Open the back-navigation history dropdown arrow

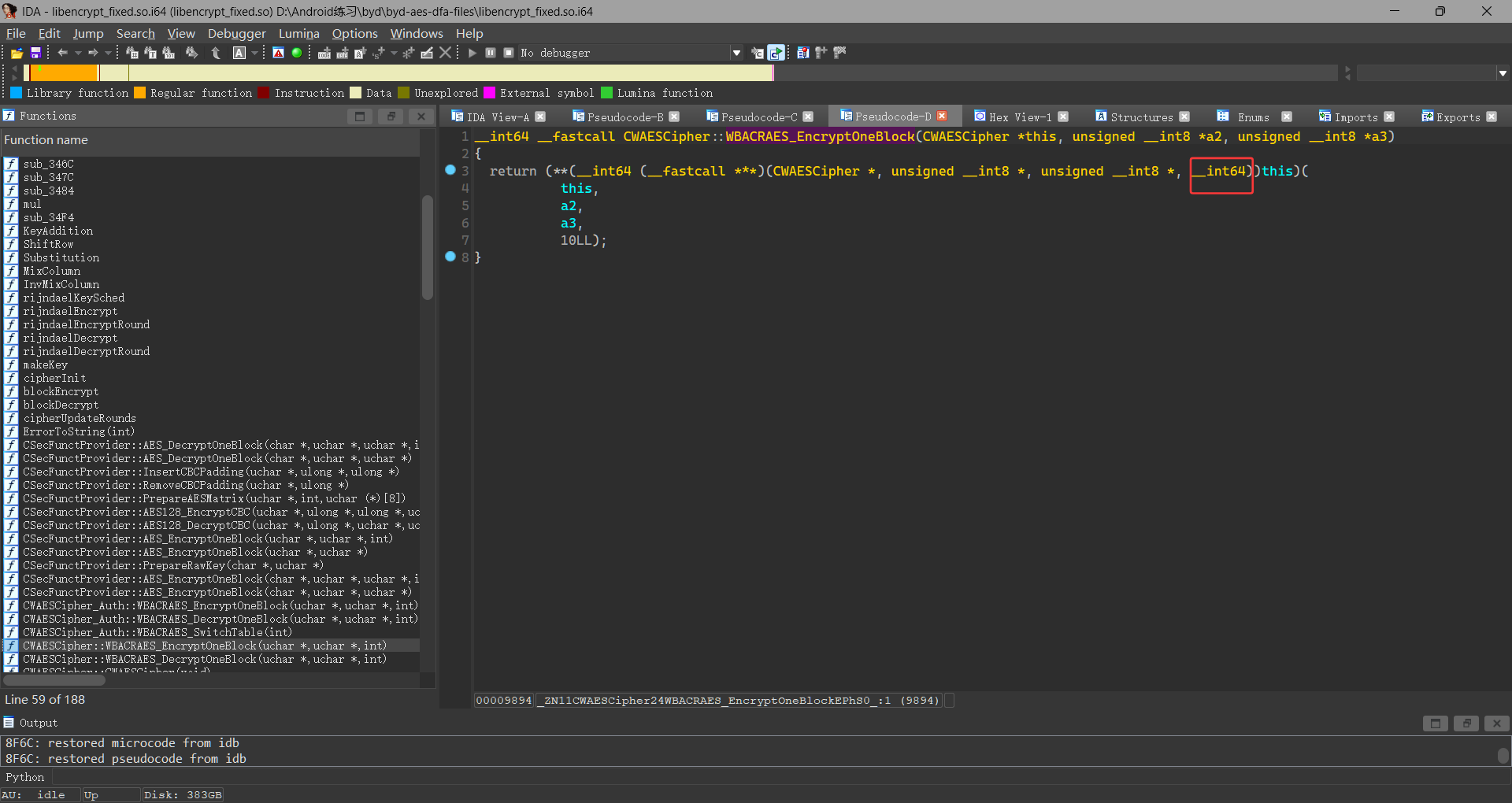[78, 53]
